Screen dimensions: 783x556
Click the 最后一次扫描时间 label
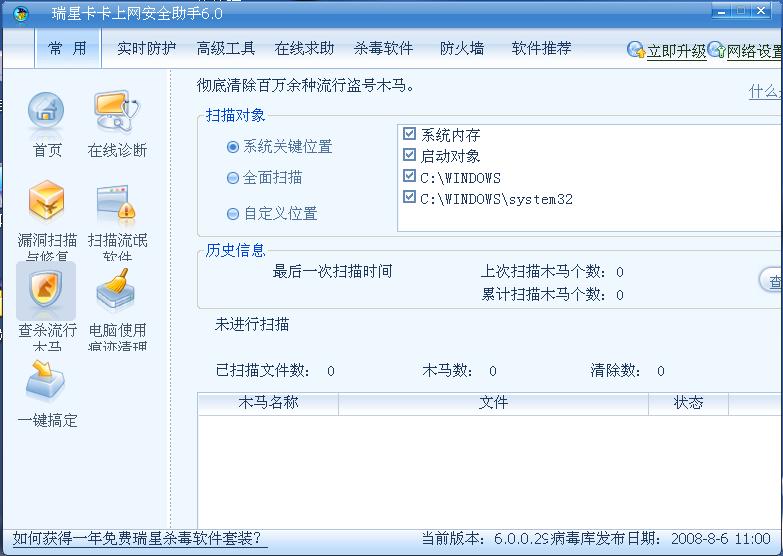tap(332, 272)
